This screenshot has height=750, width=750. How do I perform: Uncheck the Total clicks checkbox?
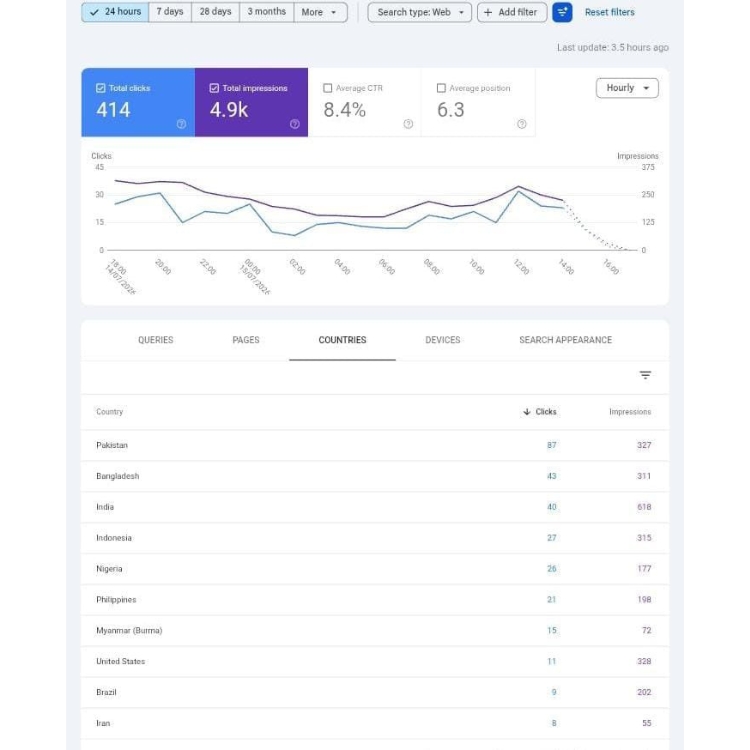(100, 88)
